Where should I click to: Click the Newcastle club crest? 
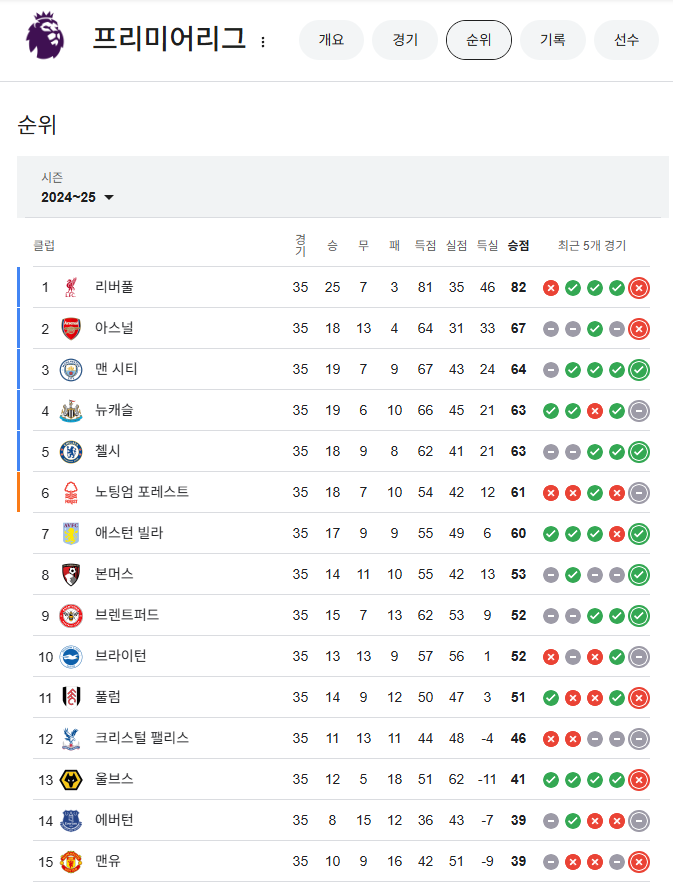point(71,411)
